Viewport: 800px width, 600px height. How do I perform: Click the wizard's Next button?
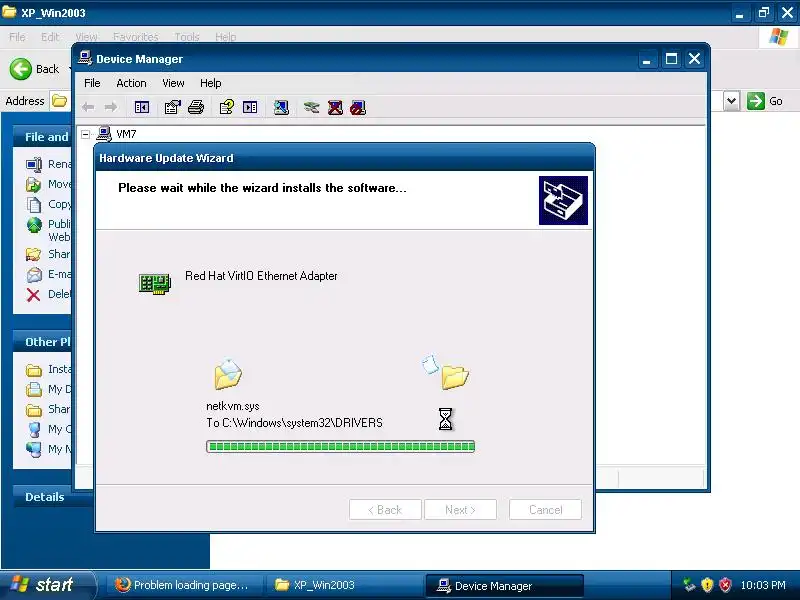460,510
